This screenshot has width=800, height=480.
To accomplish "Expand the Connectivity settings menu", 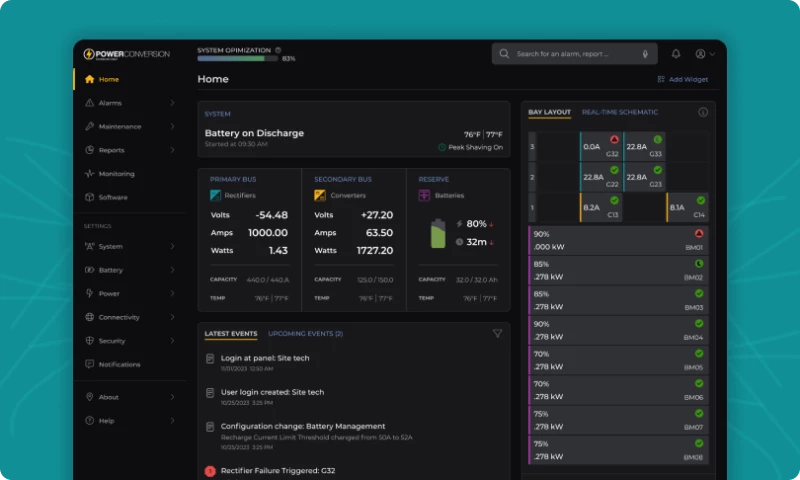I will [128, 317].
